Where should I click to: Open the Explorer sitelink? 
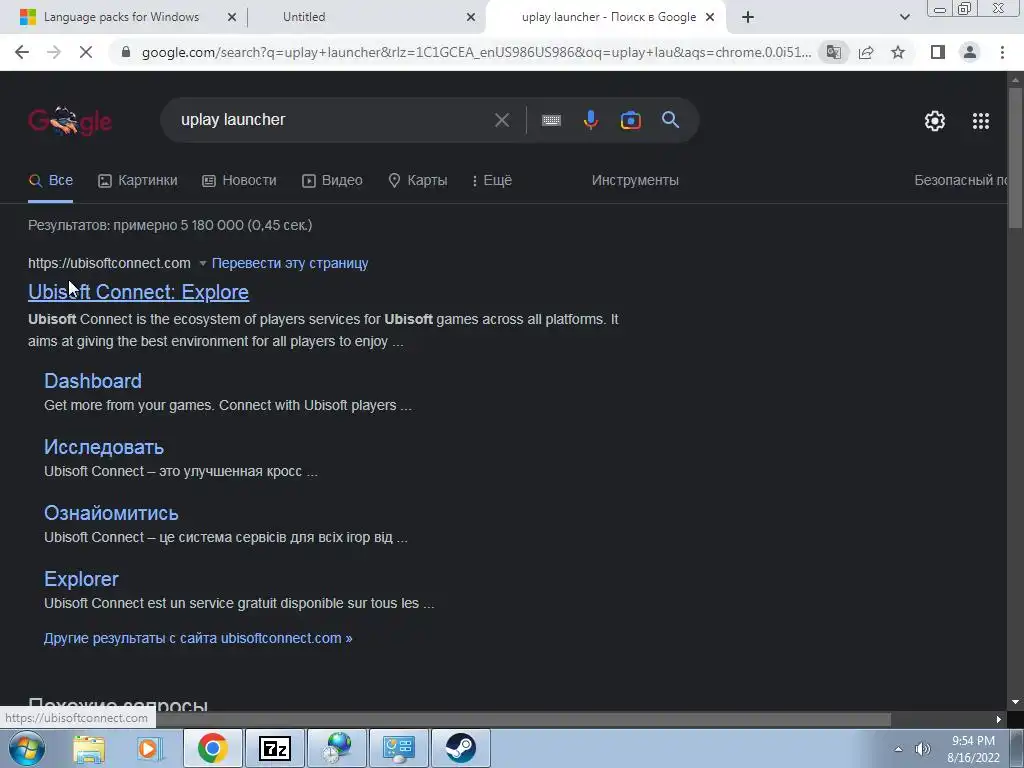click(x=81, y=579)
